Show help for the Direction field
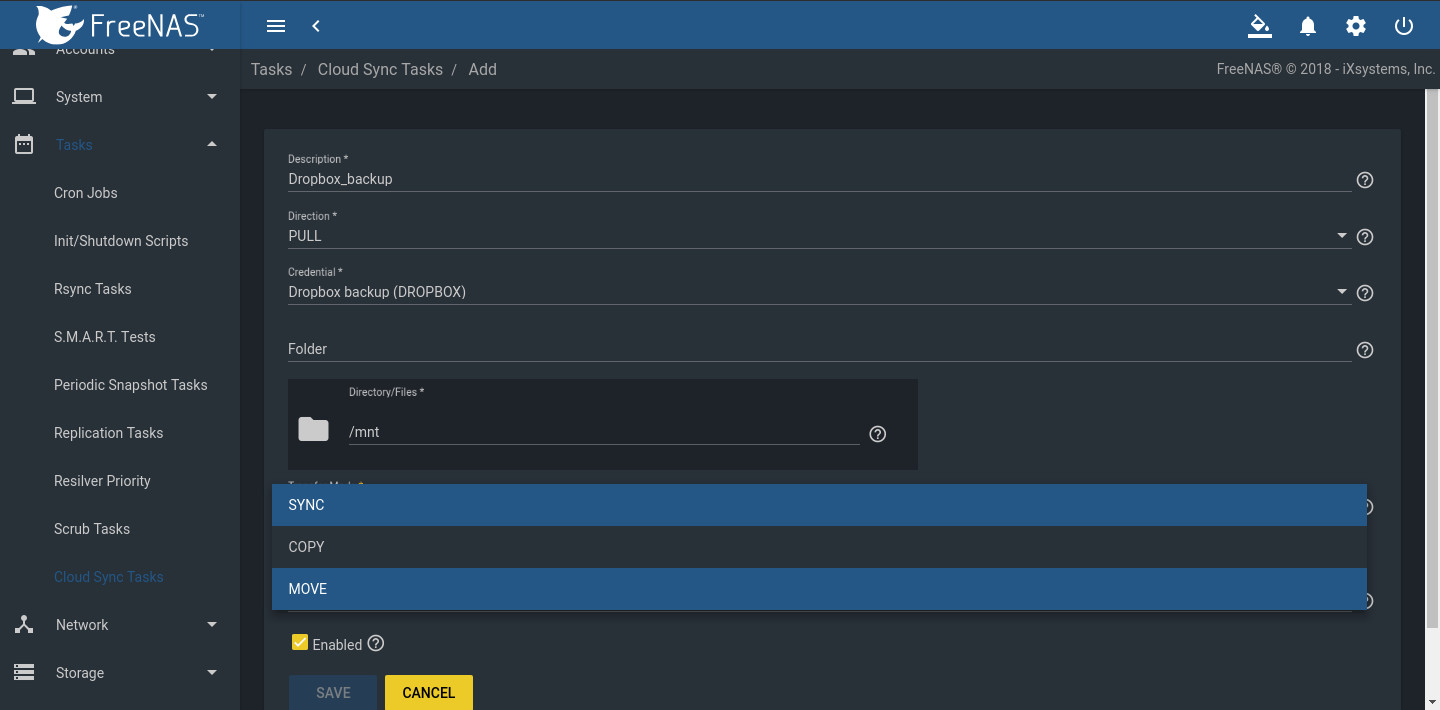 pyautogui.click(x=1365, y=237)
